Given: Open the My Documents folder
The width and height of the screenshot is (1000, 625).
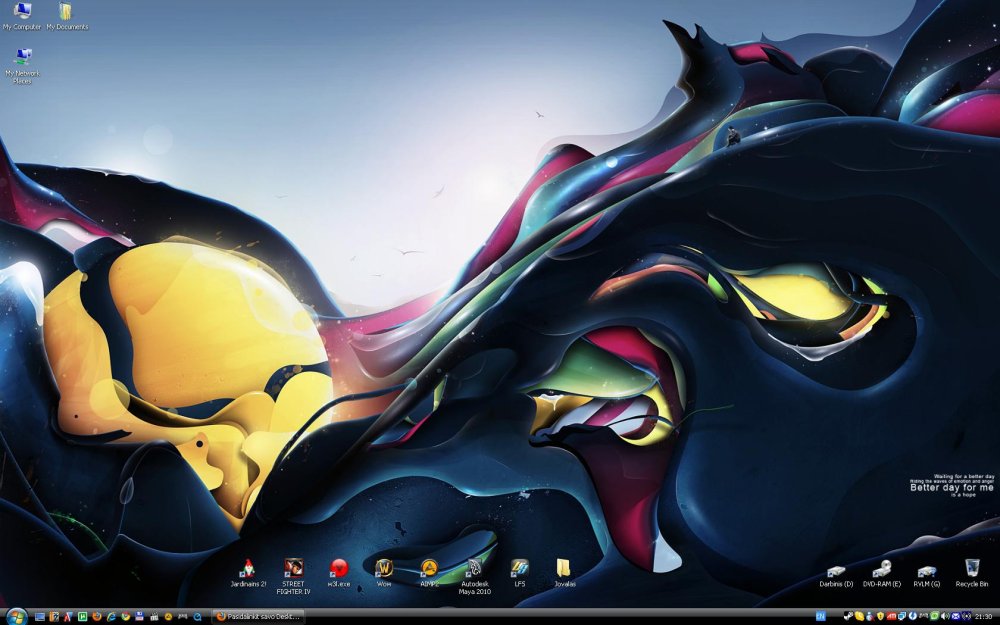Looking at the screenshot, I should tap(66, 12).
